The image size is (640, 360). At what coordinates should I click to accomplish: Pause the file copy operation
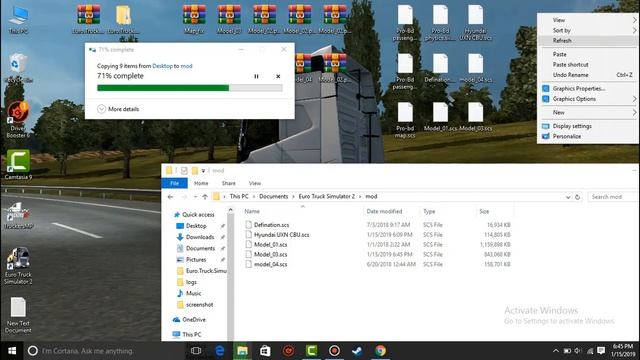click(x=256, y=76)
